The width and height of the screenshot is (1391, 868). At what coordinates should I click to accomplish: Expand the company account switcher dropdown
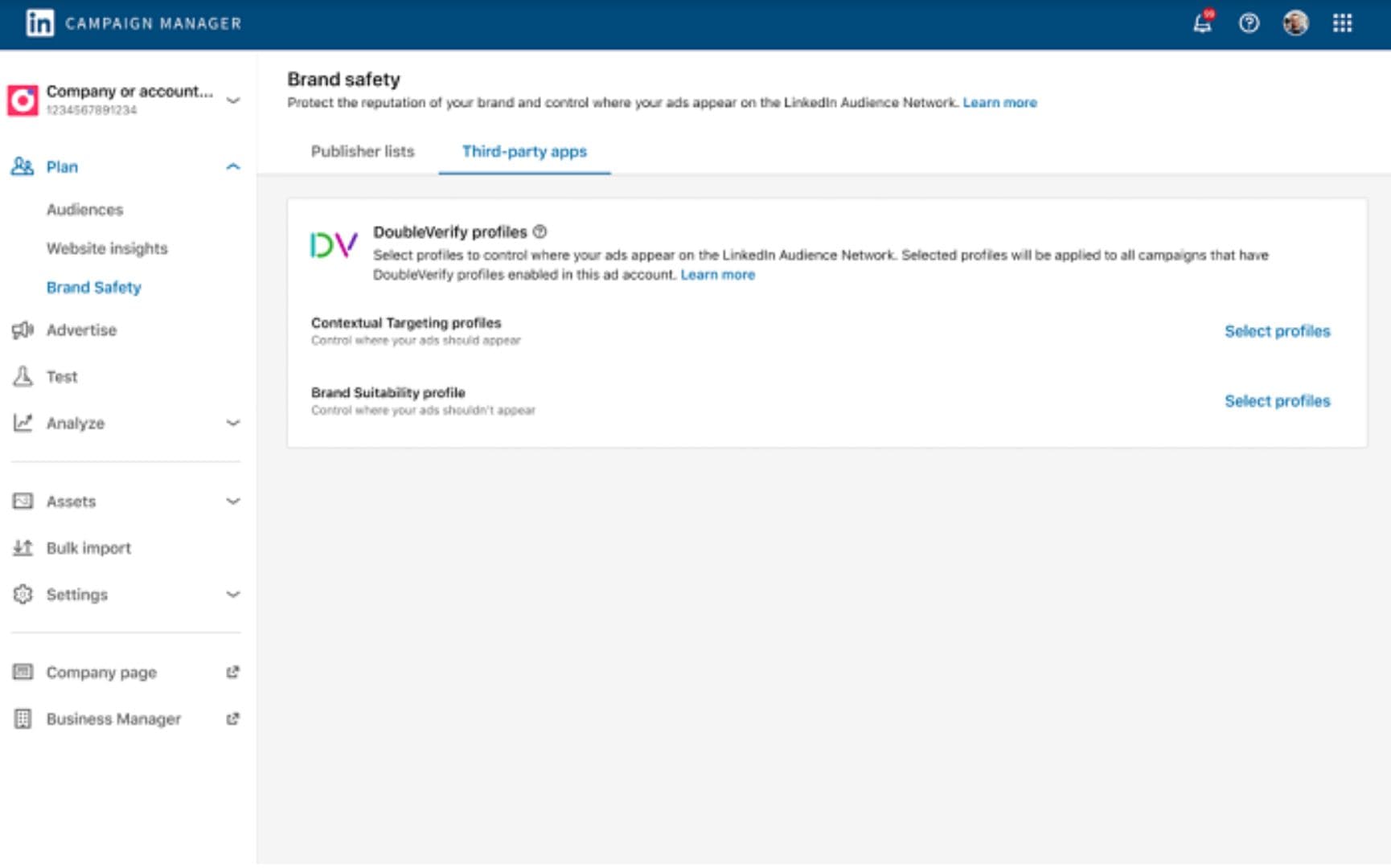pos(232,100)
